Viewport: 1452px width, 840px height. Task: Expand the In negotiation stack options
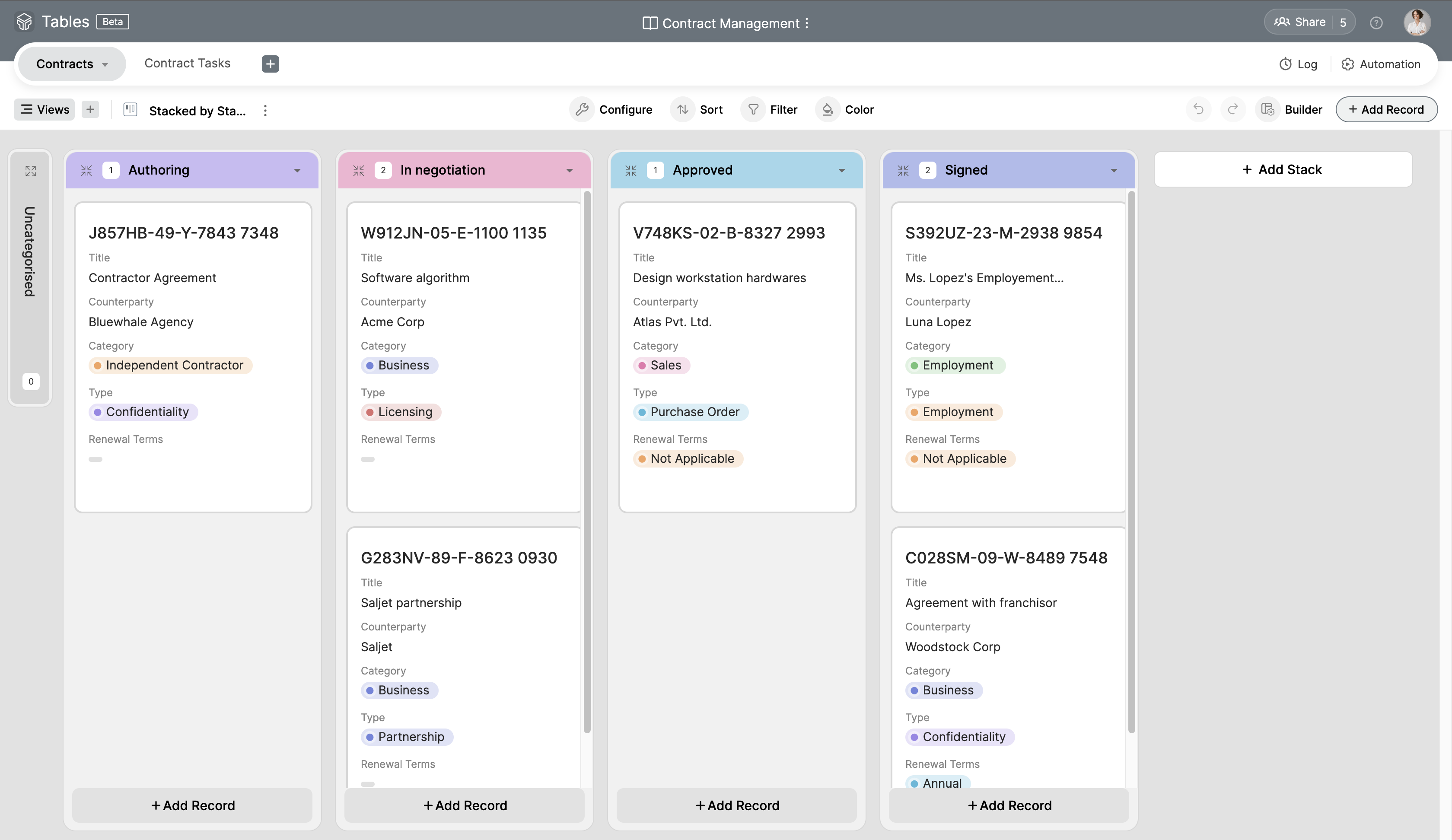point(570,170)
